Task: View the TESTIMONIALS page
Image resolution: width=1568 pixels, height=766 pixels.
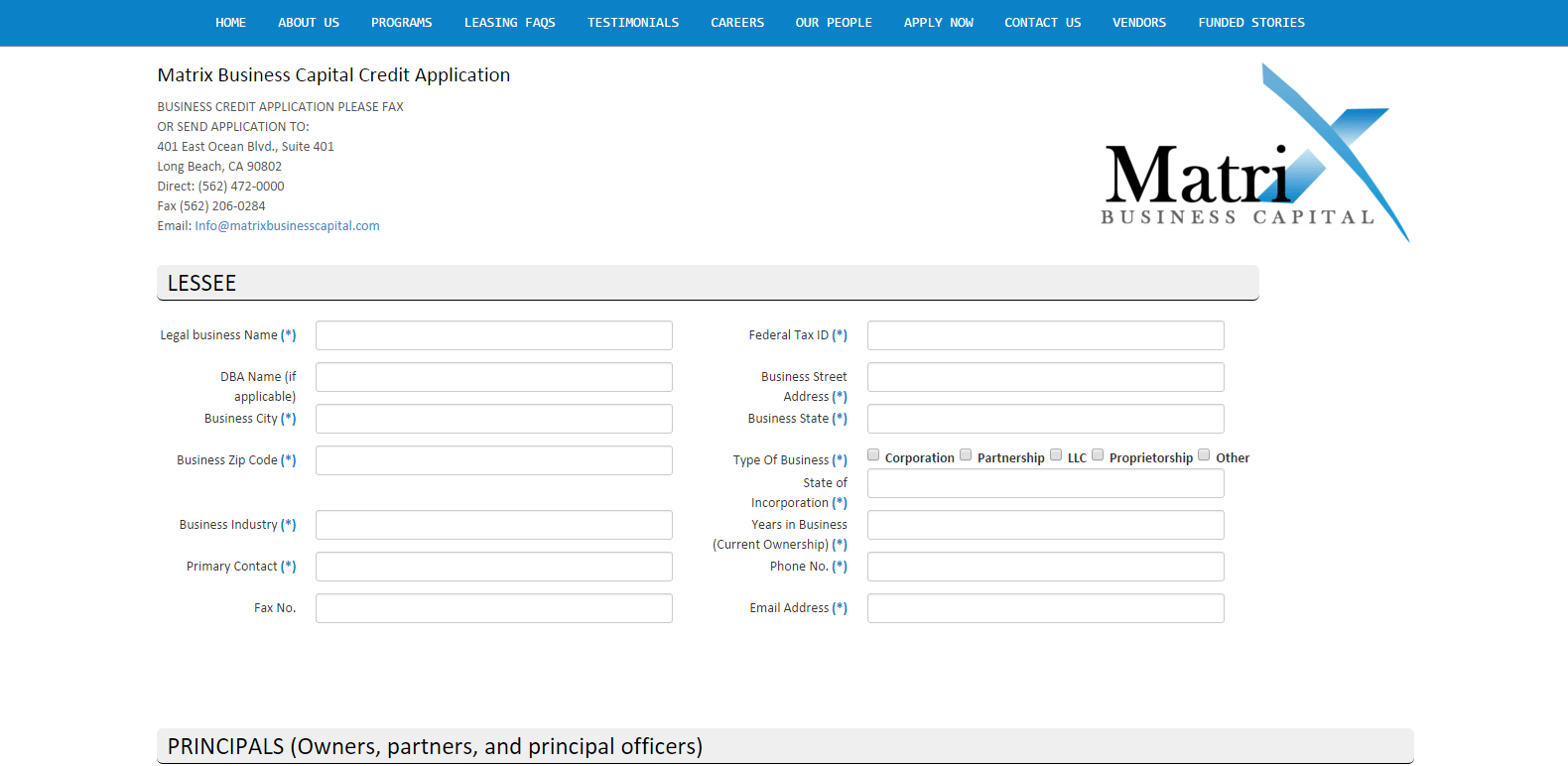Action: pos(633,23)
